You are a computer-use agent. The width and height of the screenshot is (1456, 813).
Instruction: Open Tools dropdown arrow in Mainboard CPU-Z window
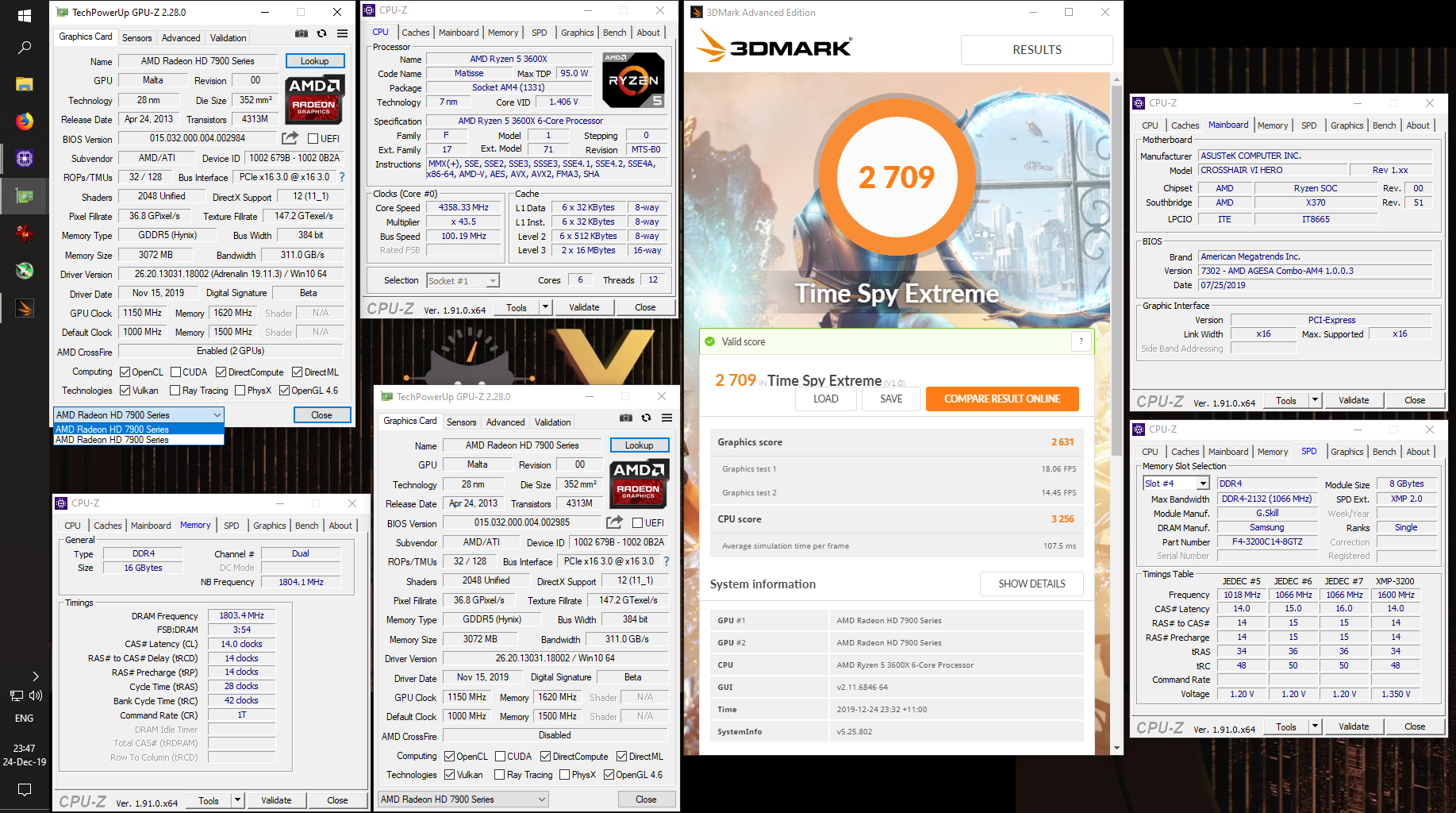coord(1315,400)
